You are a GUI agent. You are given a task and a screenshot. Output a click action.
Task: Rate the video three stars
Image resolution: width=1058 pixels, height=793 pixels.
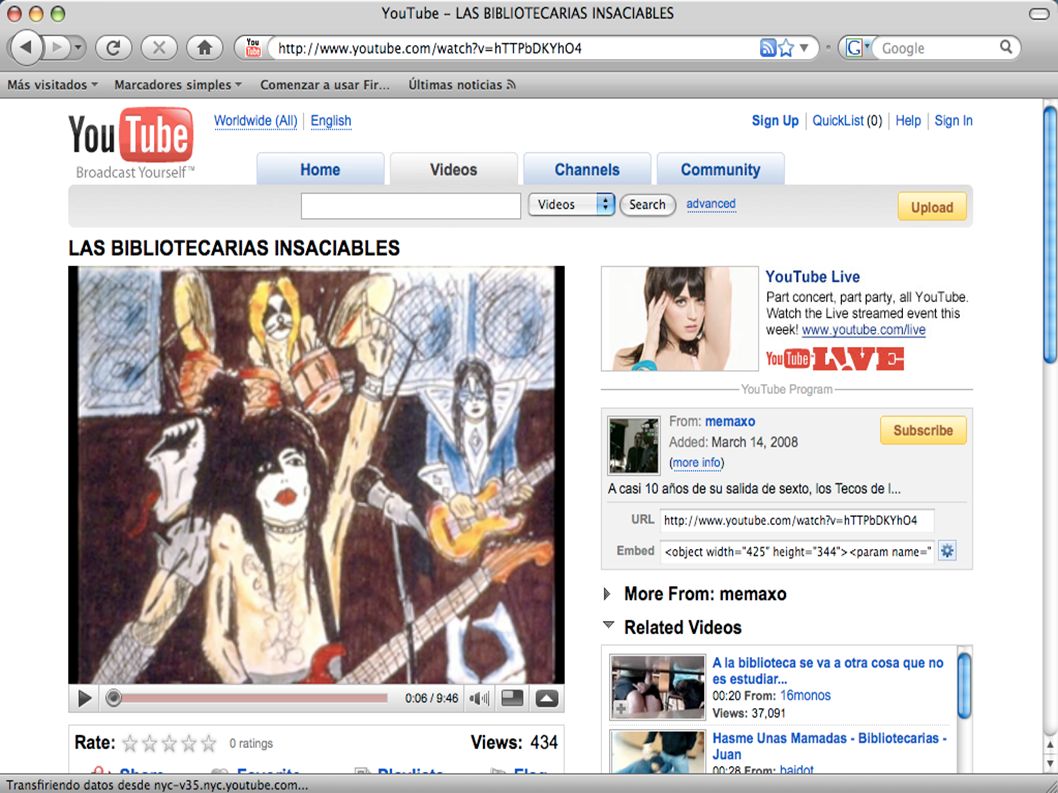click(x=169, y=744)
